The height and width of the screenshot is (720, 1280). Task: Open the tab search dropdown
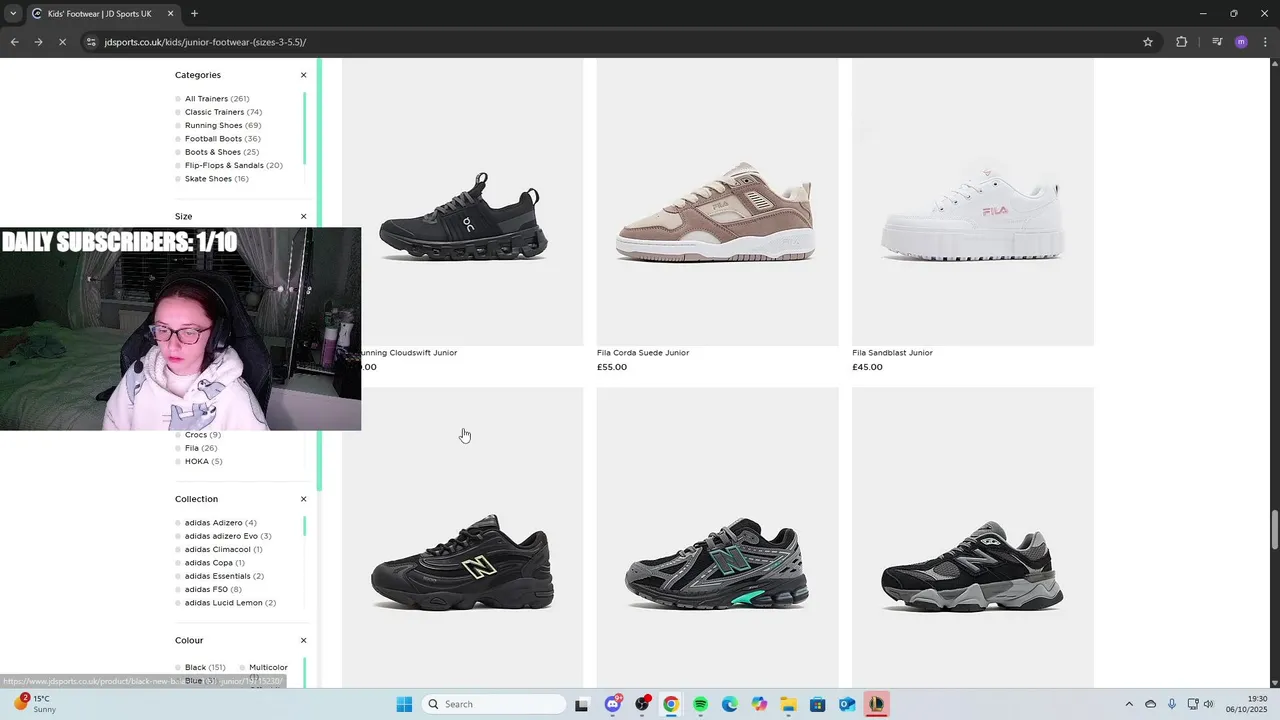click(12, 14)
